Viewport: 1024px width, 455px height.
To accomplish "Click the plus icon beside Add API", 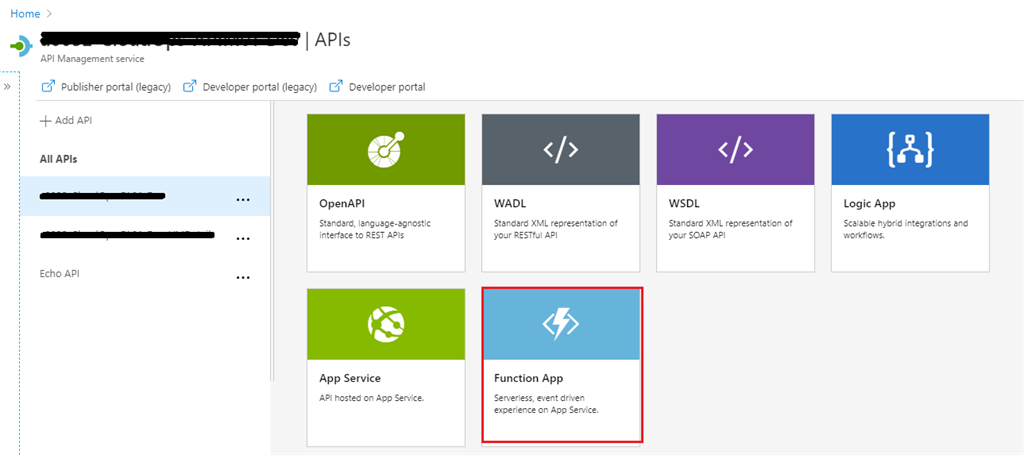I will tap(45, 121).
